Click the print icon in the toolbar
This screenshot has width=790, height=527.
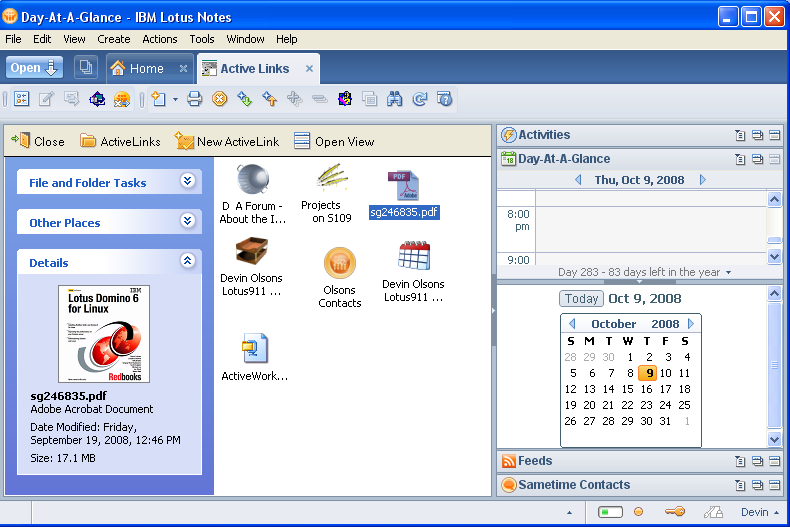click(x=195, y=99)
